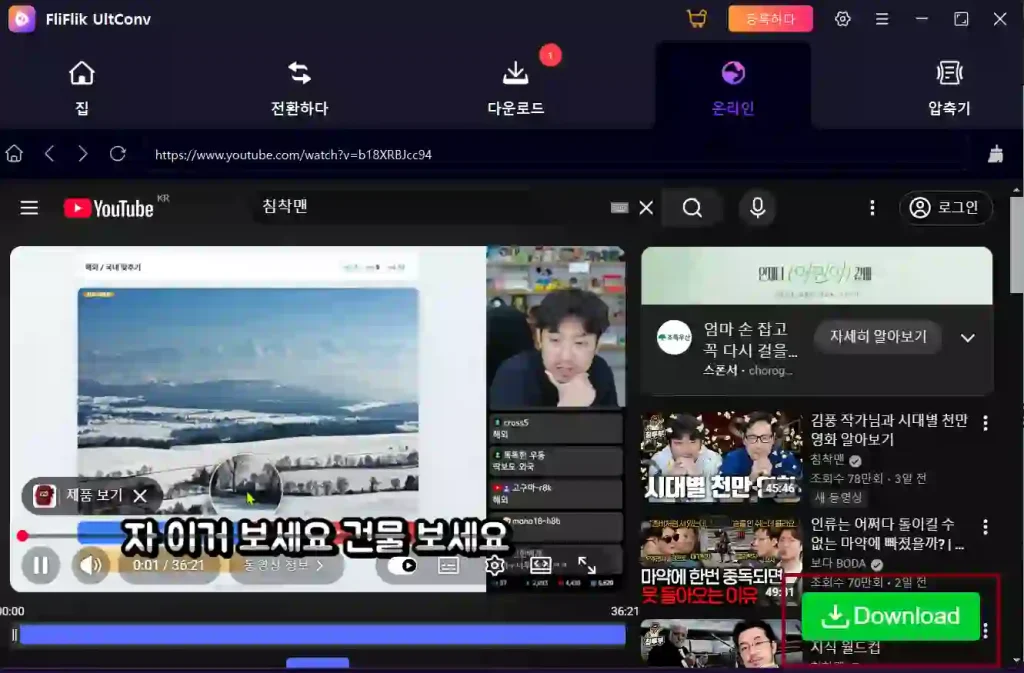Click the 로그인 sign-in button
1024x673 pixels.
(x=945, y=208)
